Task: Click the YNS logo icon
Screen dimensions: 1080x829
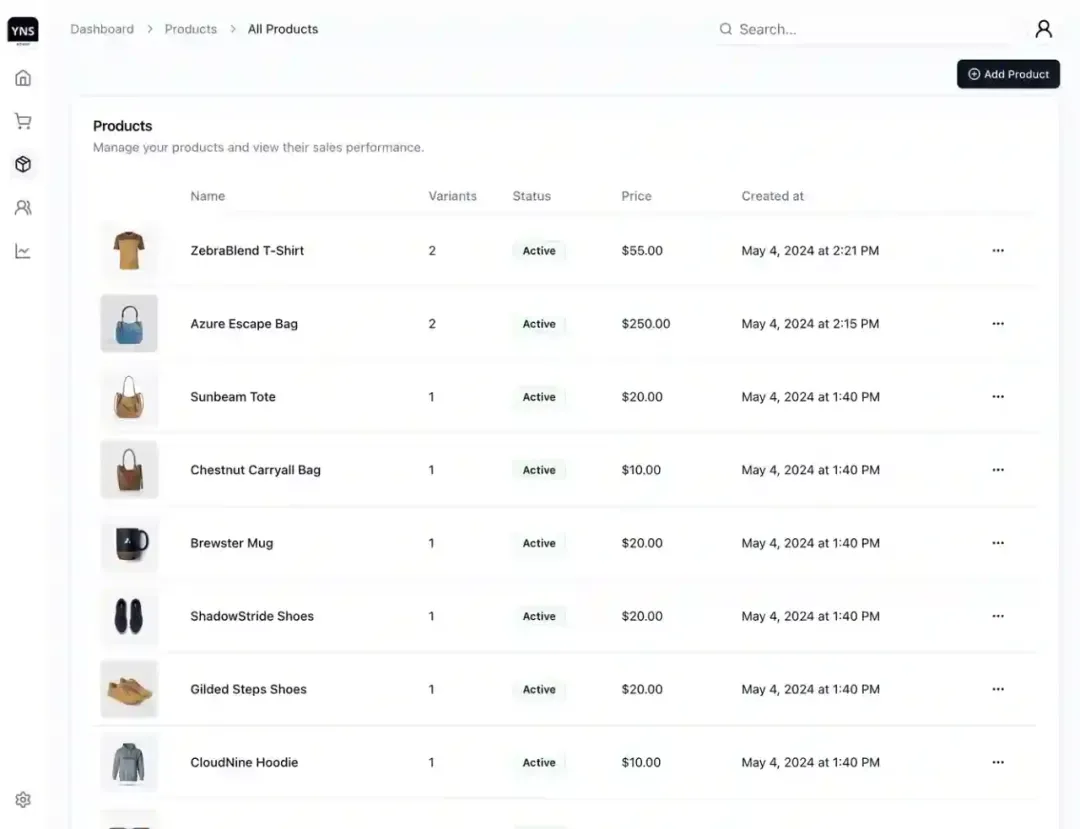Action: [x=23, y=30]
